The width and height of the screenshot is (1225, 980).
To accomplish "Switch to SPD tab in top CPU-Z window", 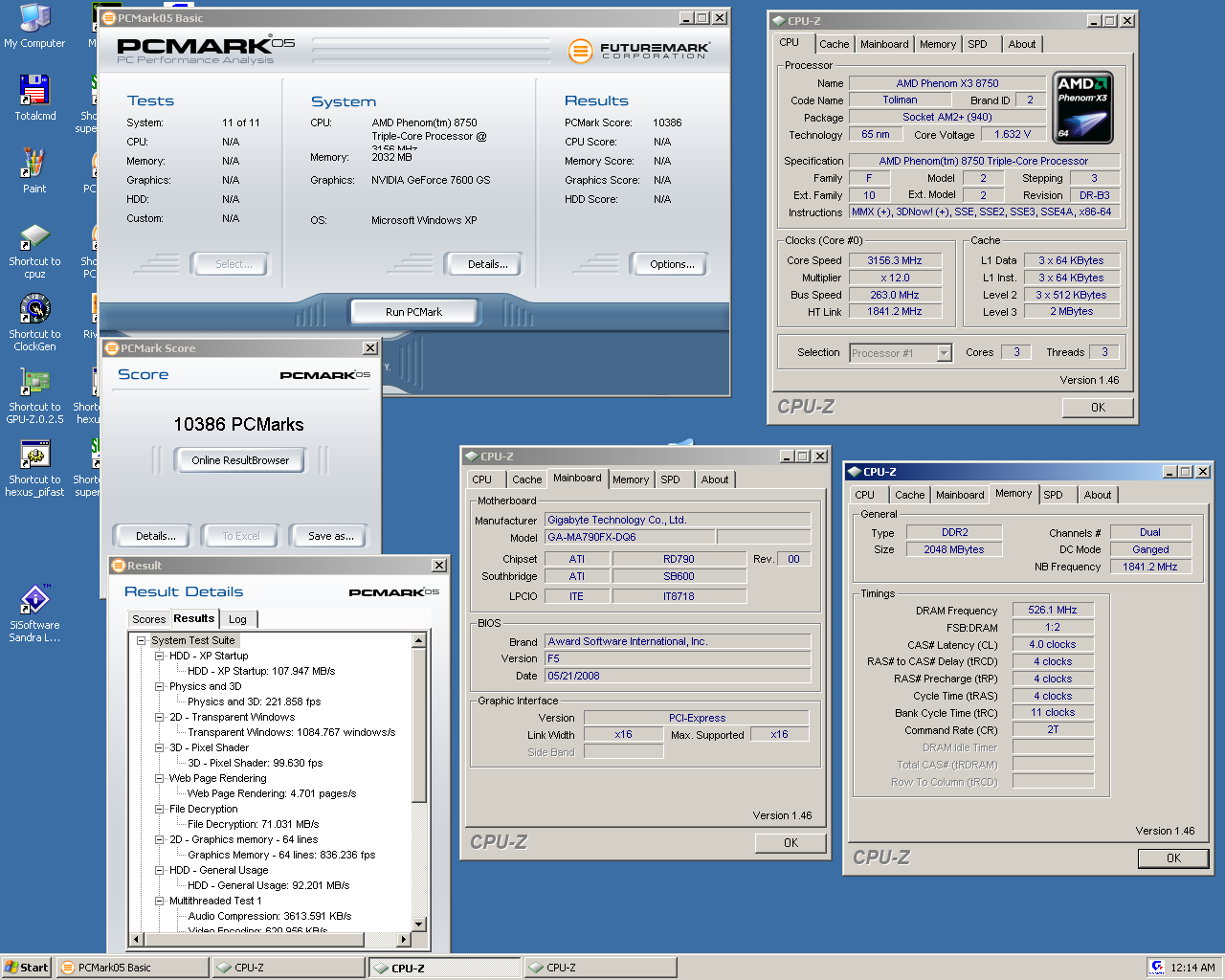I will (977, 44).
